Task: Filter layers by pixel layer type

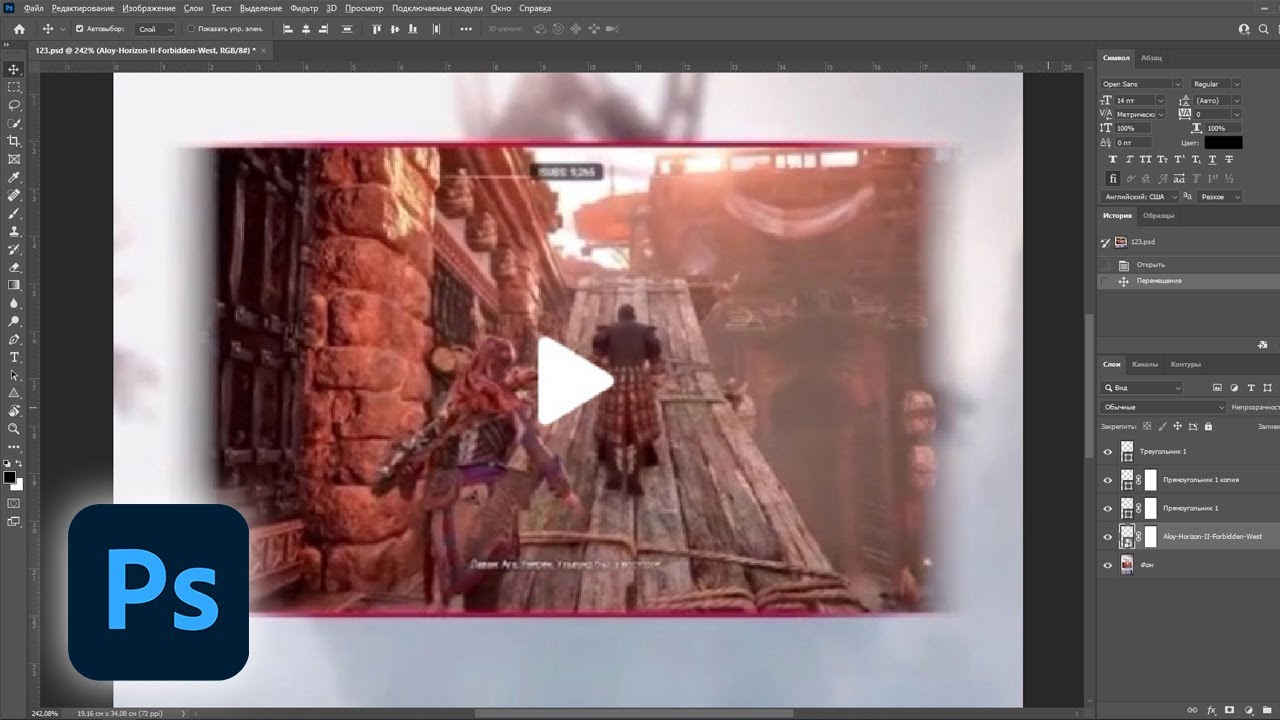Action: pos(1217,387)
